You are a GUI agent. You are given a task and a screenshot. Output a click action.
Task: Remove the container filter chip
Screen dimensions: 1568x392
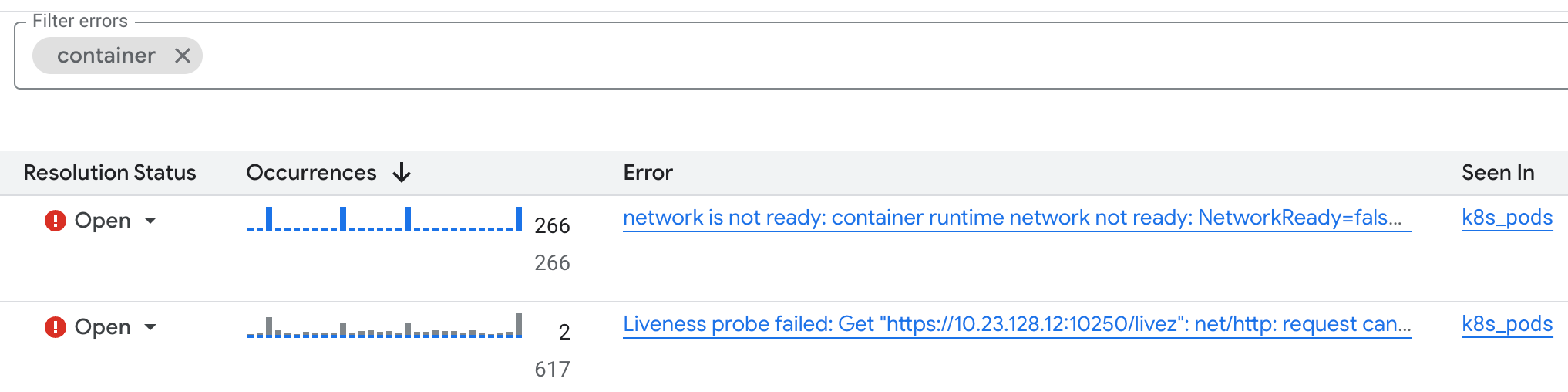pyautogui.click(x=182, y=56)
